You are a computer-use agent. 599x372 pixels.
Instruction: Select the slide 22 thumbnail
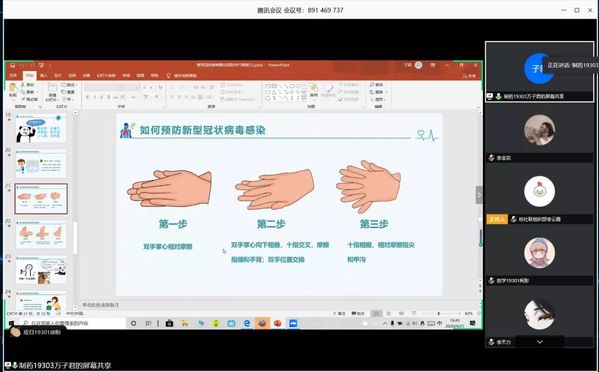point(41,235)
